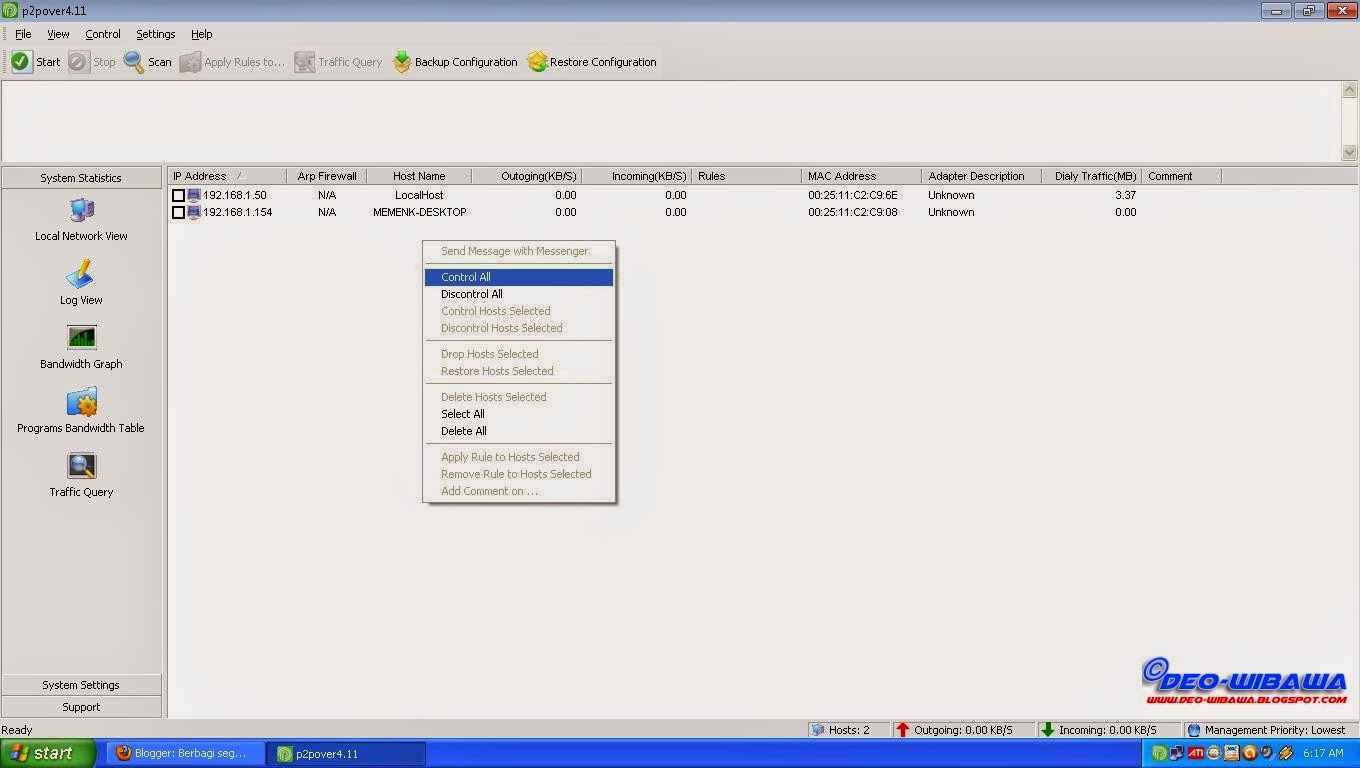Click the 3.37 daily traffic value

click(x=1126, y=195)
